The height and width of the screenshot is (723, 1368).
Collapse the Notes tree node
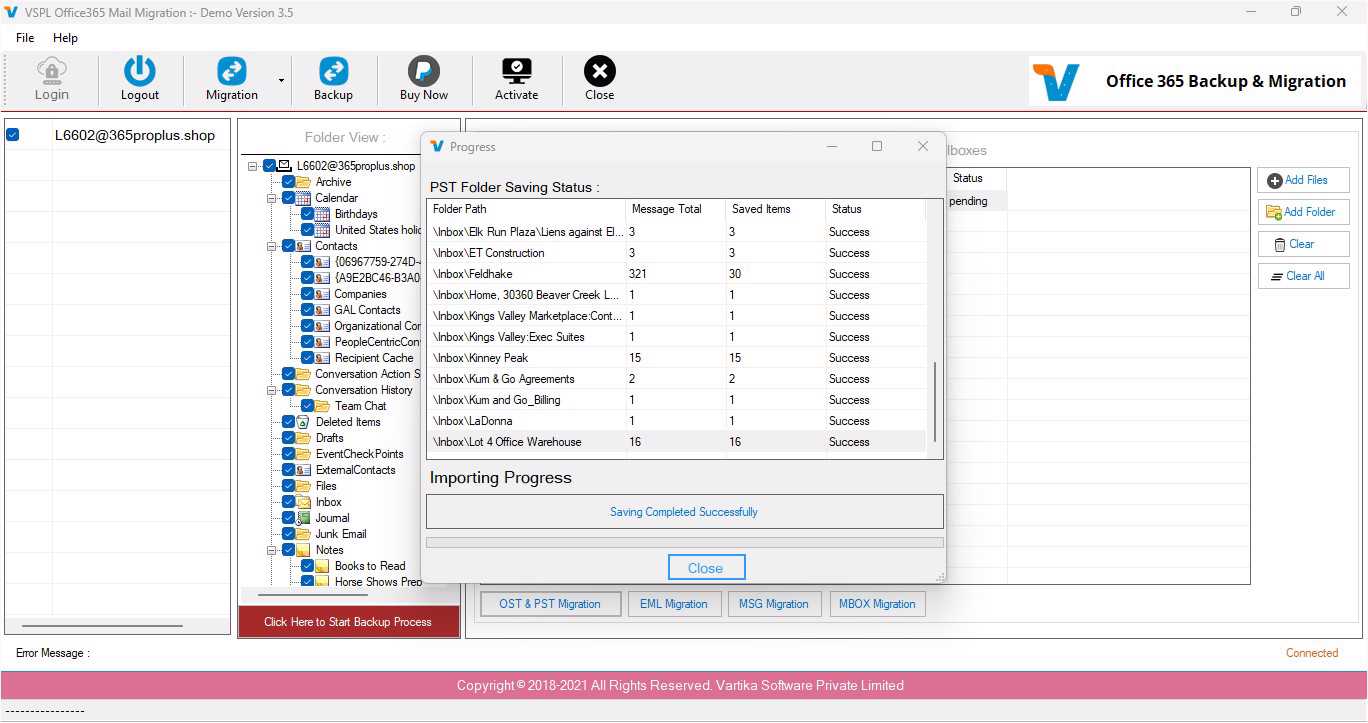[273, 550]
